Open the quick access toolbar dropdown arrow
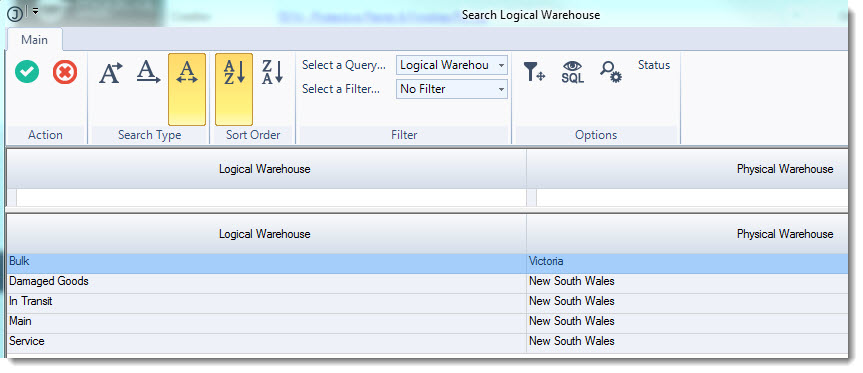Viewport: 863px width, 373px height. click(x=35, y=11)
